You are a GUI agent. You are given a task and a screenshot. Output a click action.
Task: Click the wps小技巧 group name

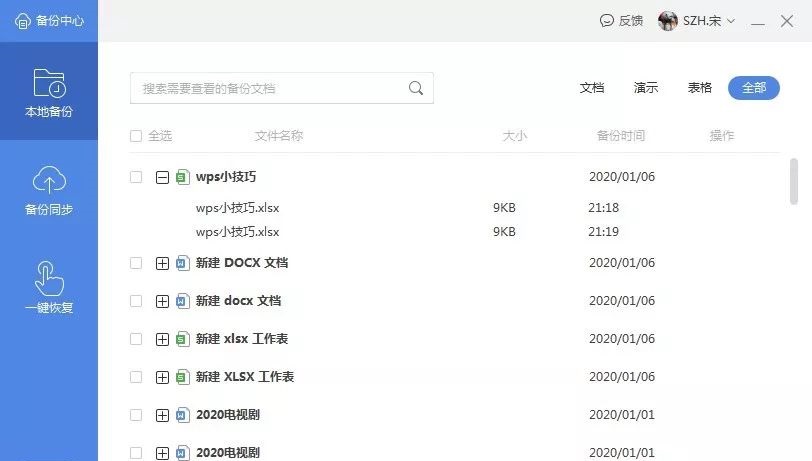click(x=226, y=177)
